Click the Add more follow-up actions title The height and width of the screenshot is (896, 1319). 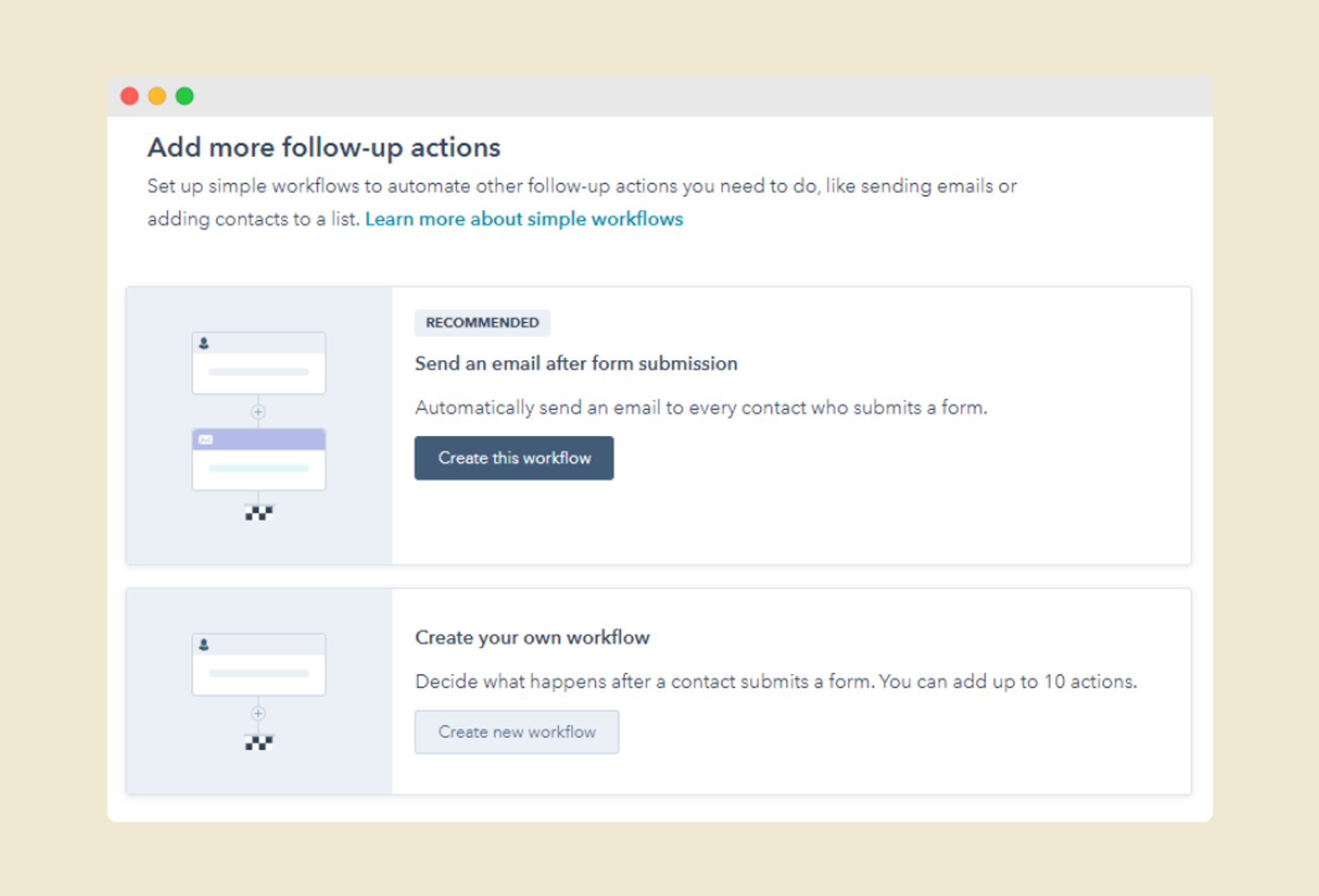pos(323,148)
